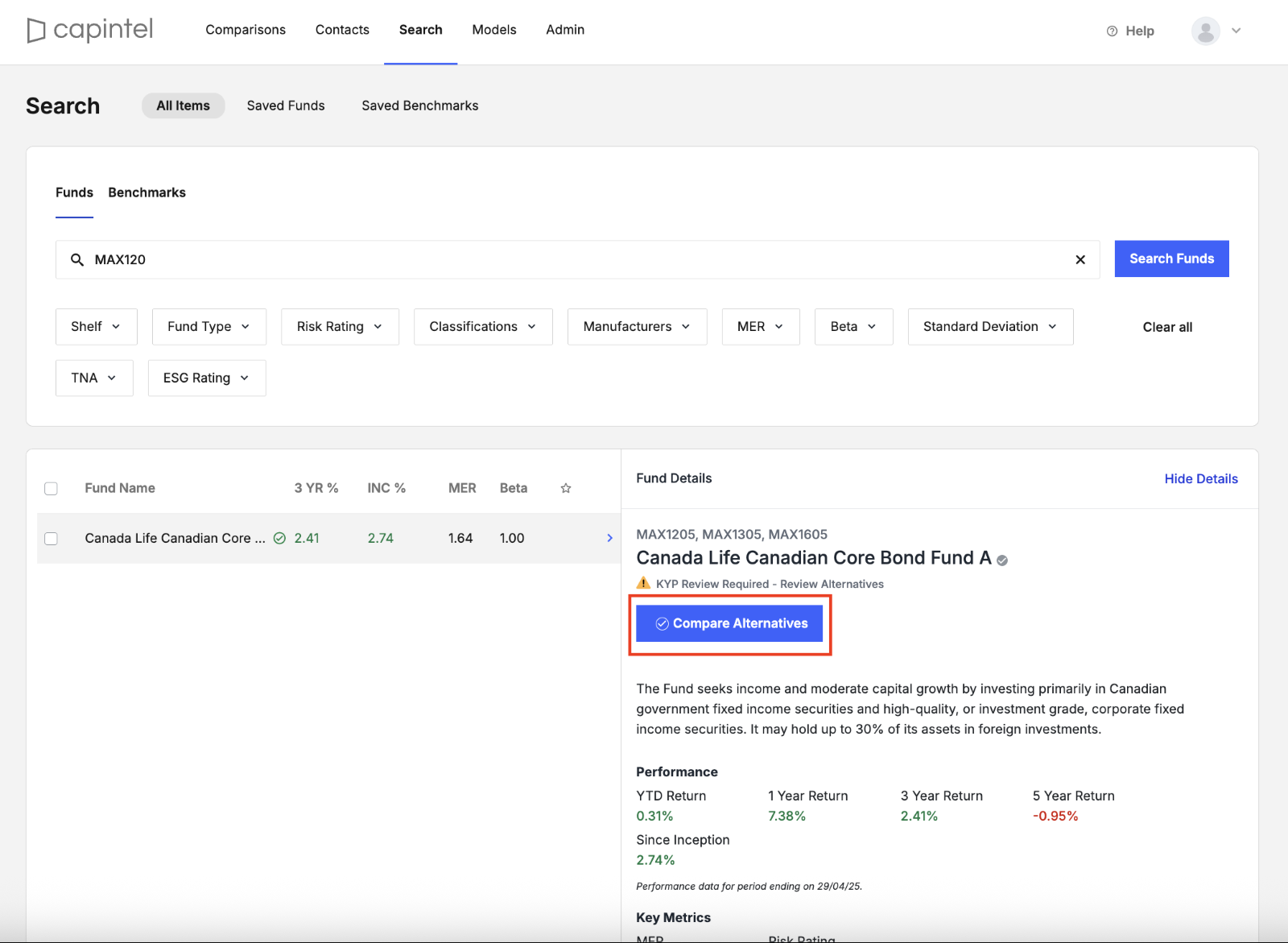
Task: Click the Compare Alternatives button
Action: point(729,623)
